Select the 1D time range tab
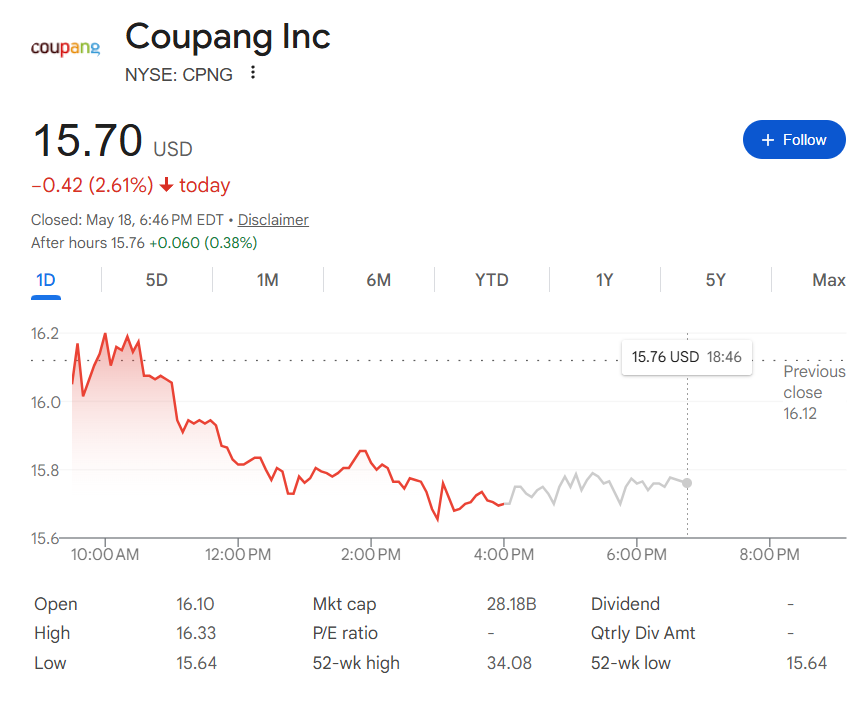855x704 pixels. click(46, 280)
